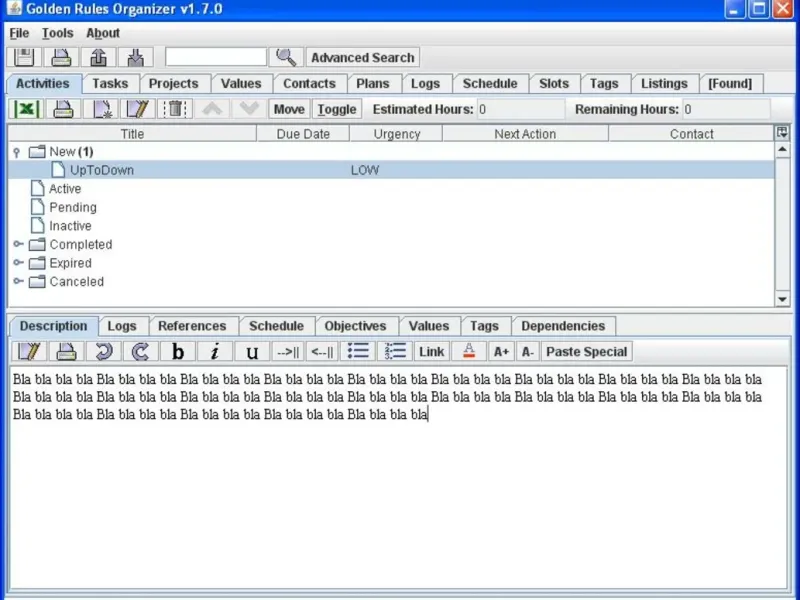800x600 pixels.
Task: Collapse the New folder node
Action: pyautogui.click(x=17, y=152)
